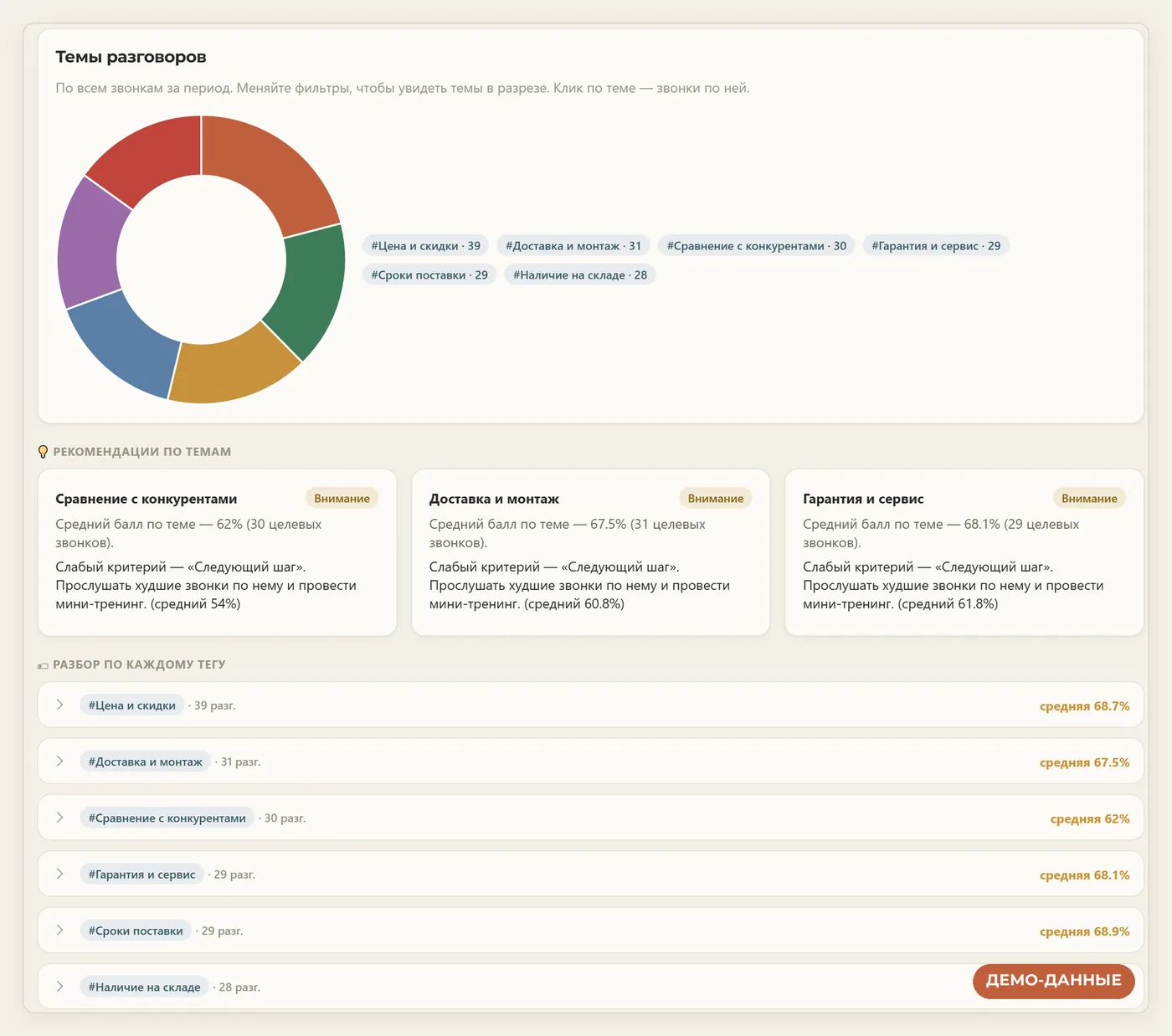The height and width of the screenshot is (1036, 1172).
Task: Expand the #Цена и скидки row chevron
Action: click(59, 705)
